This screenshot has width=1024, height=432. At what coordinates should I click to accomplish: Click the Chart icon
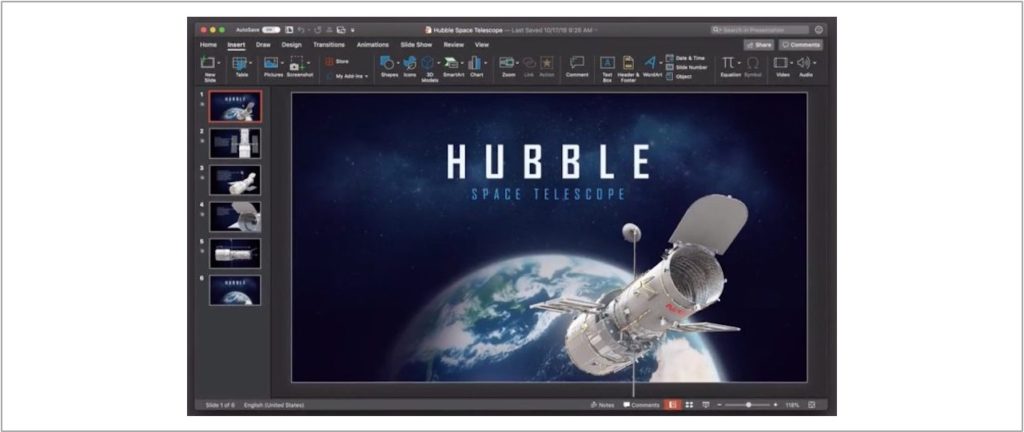coord(476,65)
